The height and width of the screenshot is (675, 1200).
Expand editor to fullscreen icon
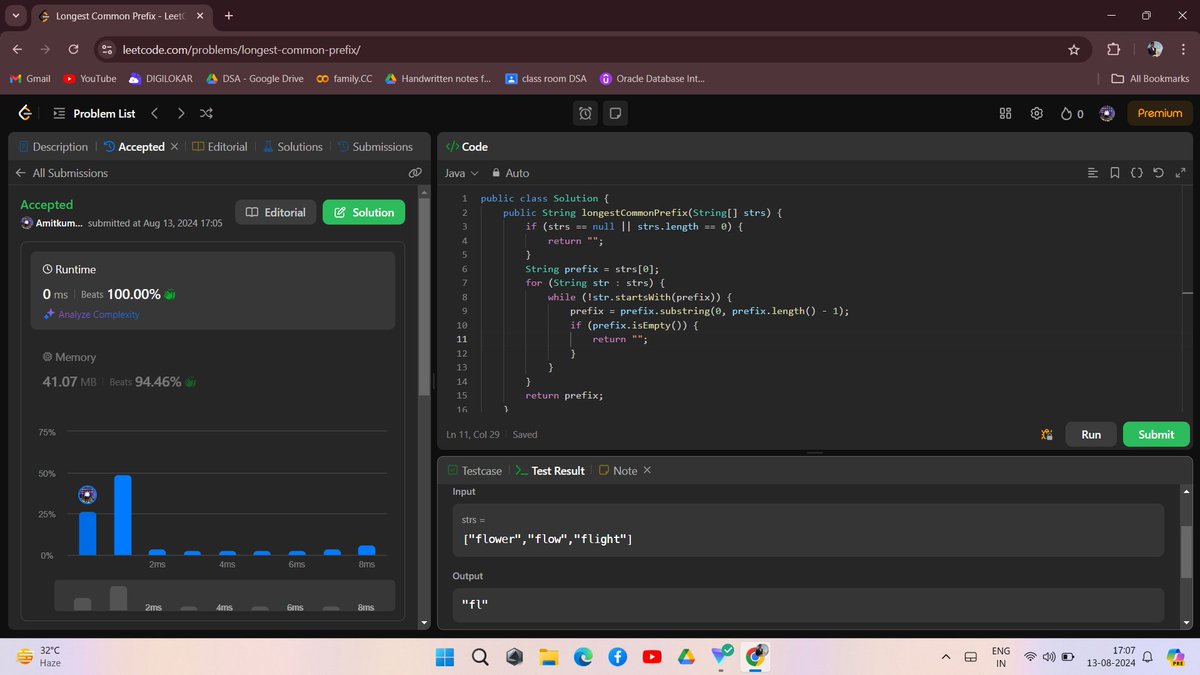pyautogui.click(x=1180, y=173)
